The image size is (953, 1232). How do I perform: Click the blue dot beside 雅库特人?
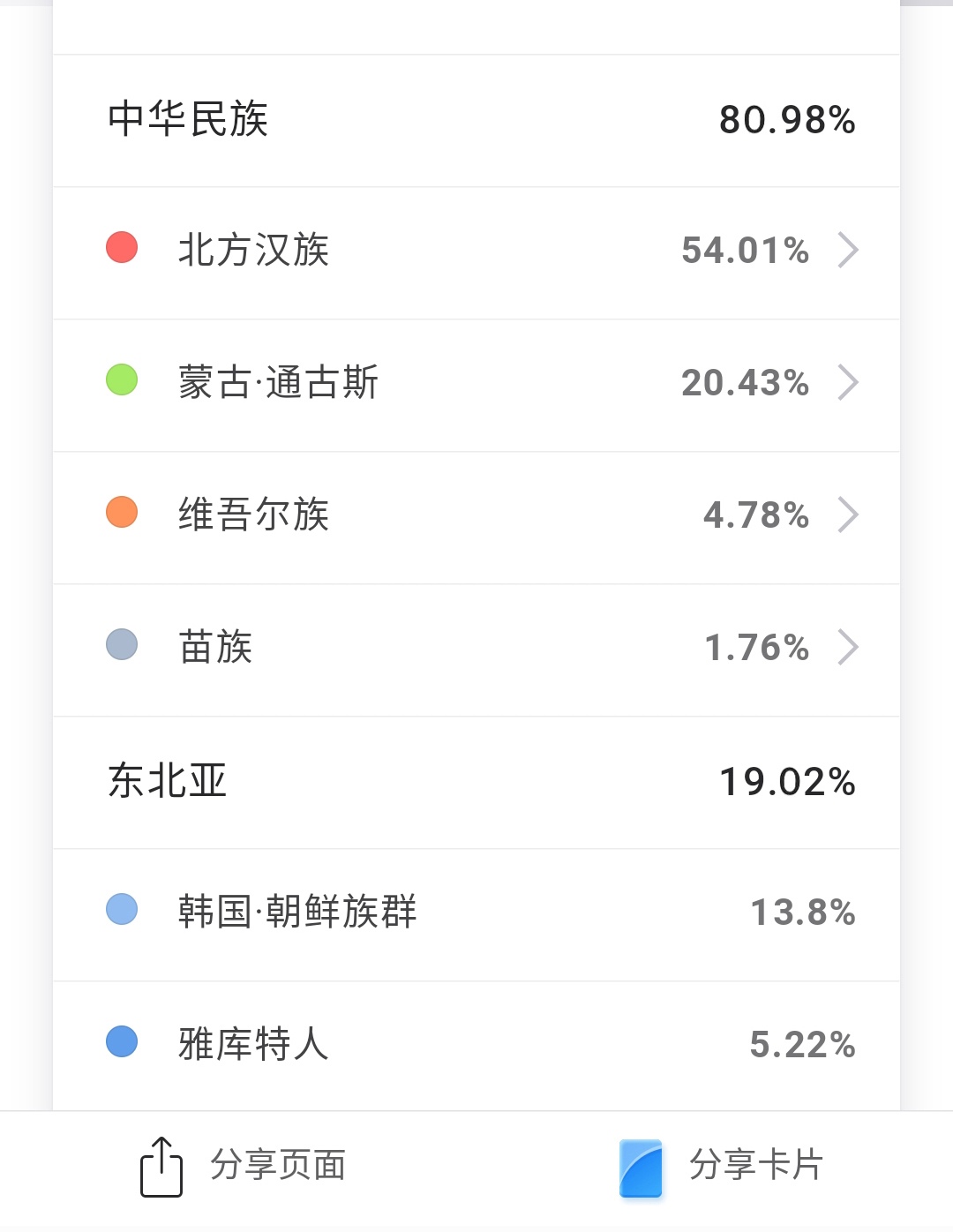coord(122,1042)
